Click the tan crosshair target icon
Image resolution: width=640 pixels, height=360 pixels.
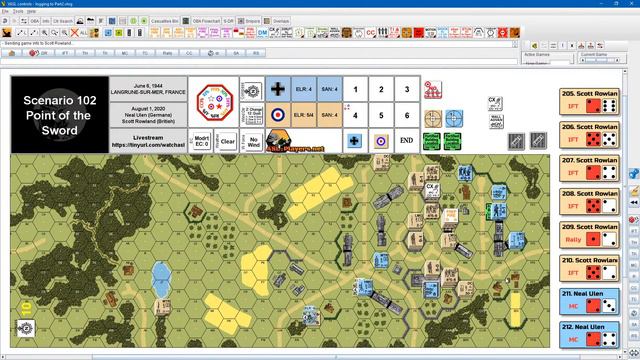tap(433, 119)
